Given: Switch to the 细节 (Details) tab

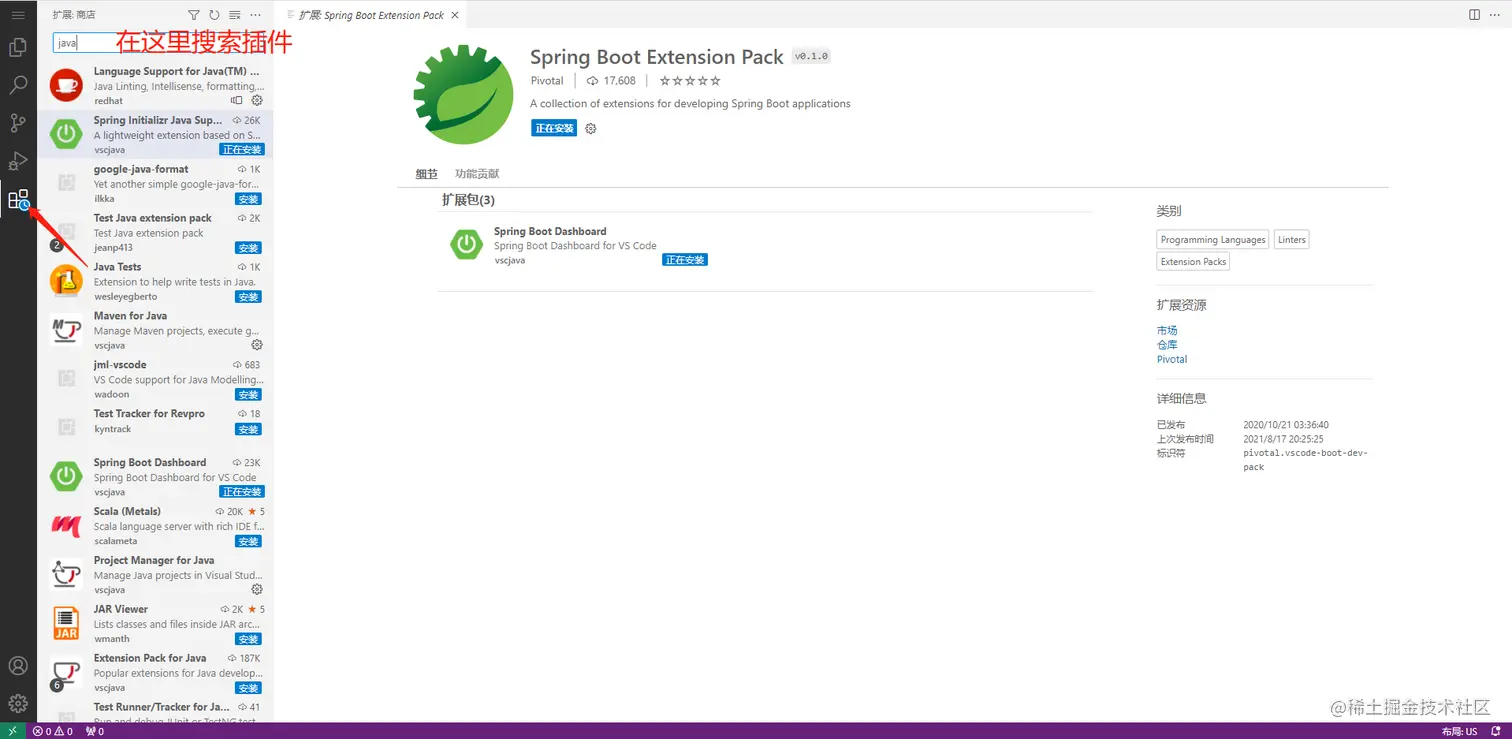Looking at the screenshot, I should [x=426, y=174].
